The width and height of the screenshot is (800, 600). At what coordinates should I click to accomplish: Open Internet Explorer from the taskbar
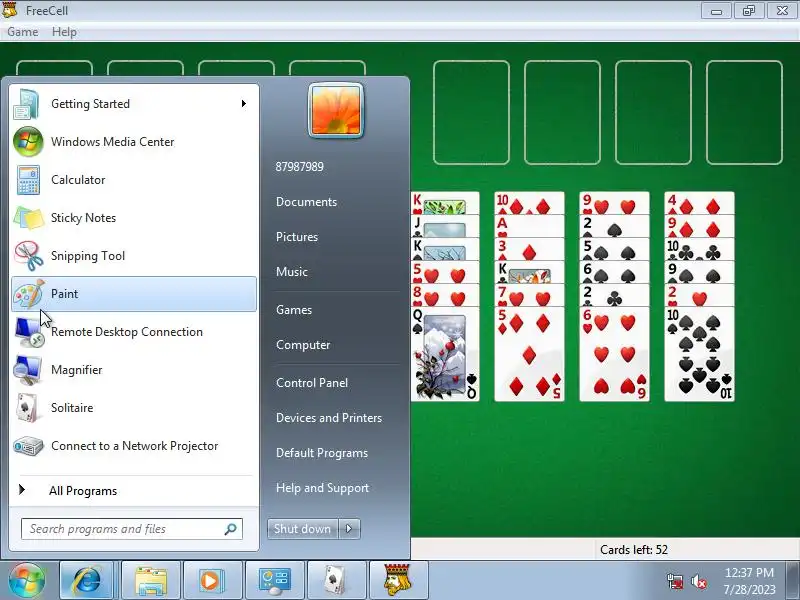[87, 581]
